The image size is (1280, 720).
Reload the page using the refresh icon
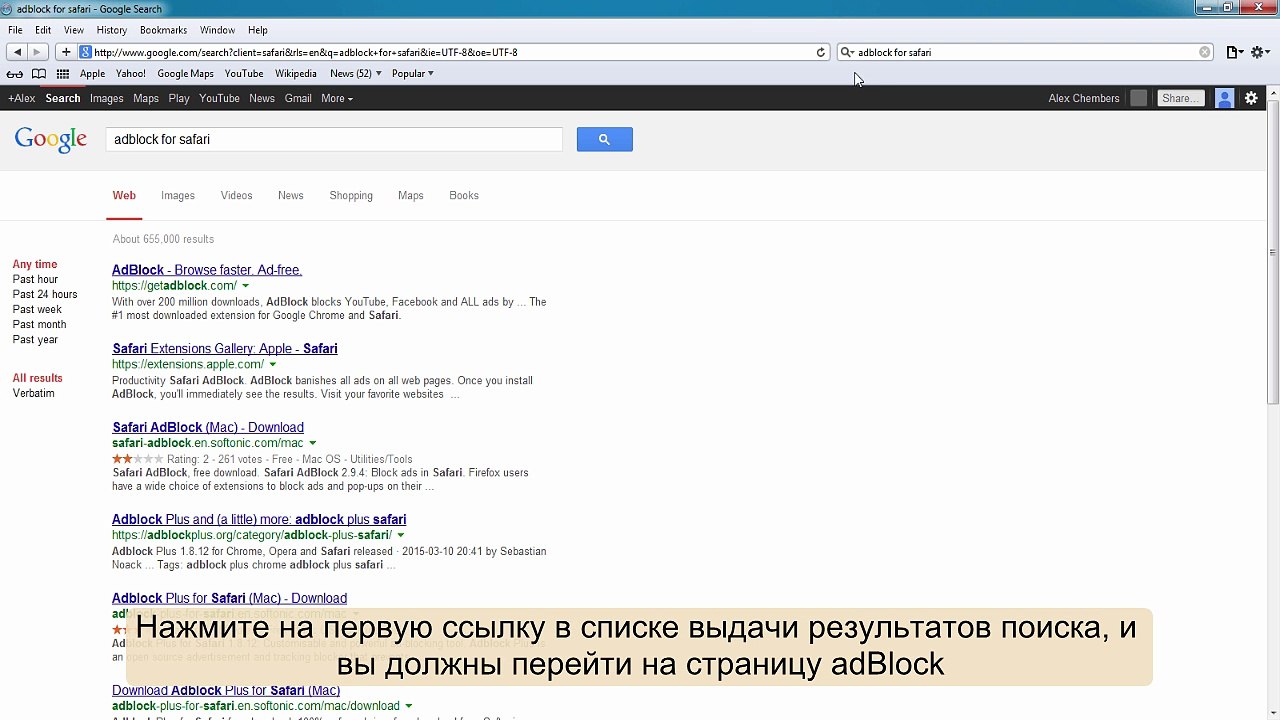click(x=821, y=52)
